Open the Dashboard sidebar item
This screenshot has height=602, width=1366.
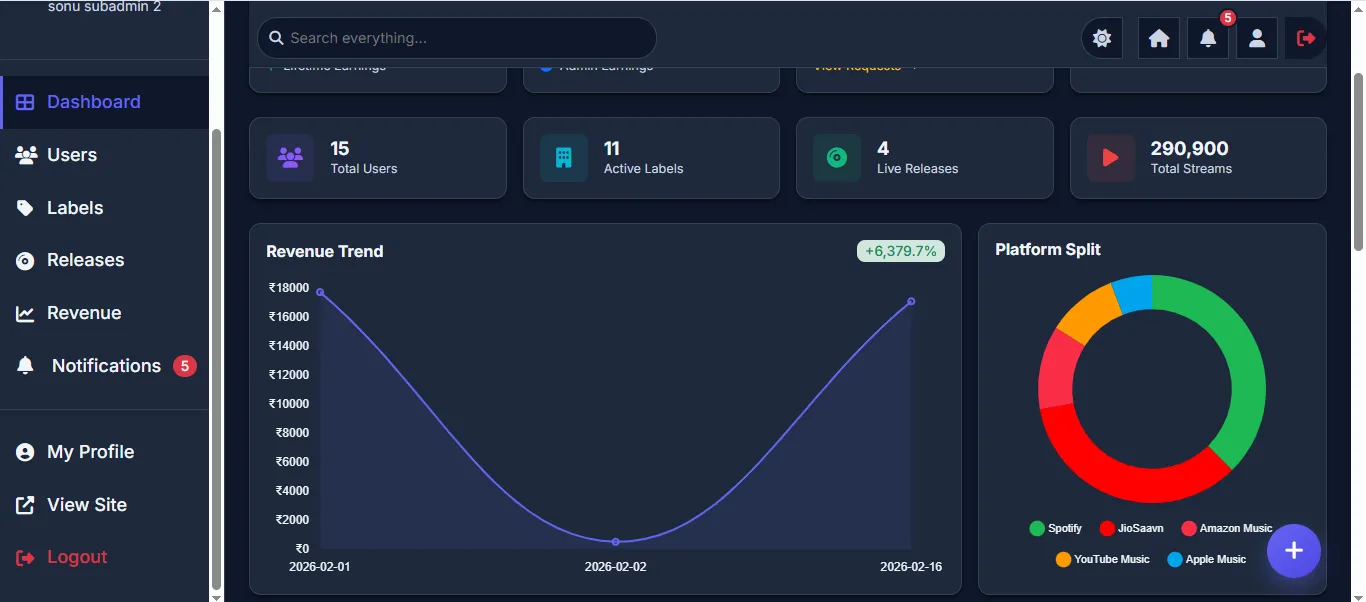point(104,102)
